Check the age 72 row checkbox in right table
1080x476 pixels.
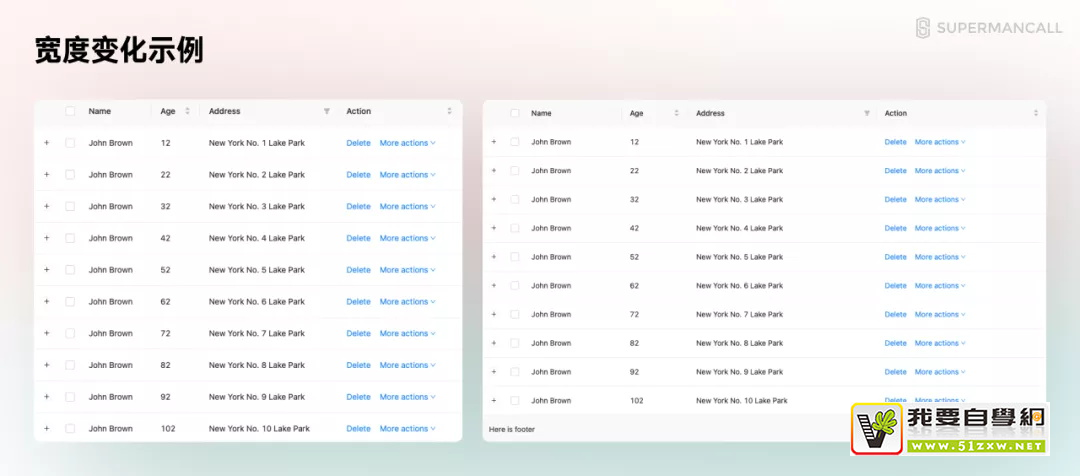[x=514, y=314]
